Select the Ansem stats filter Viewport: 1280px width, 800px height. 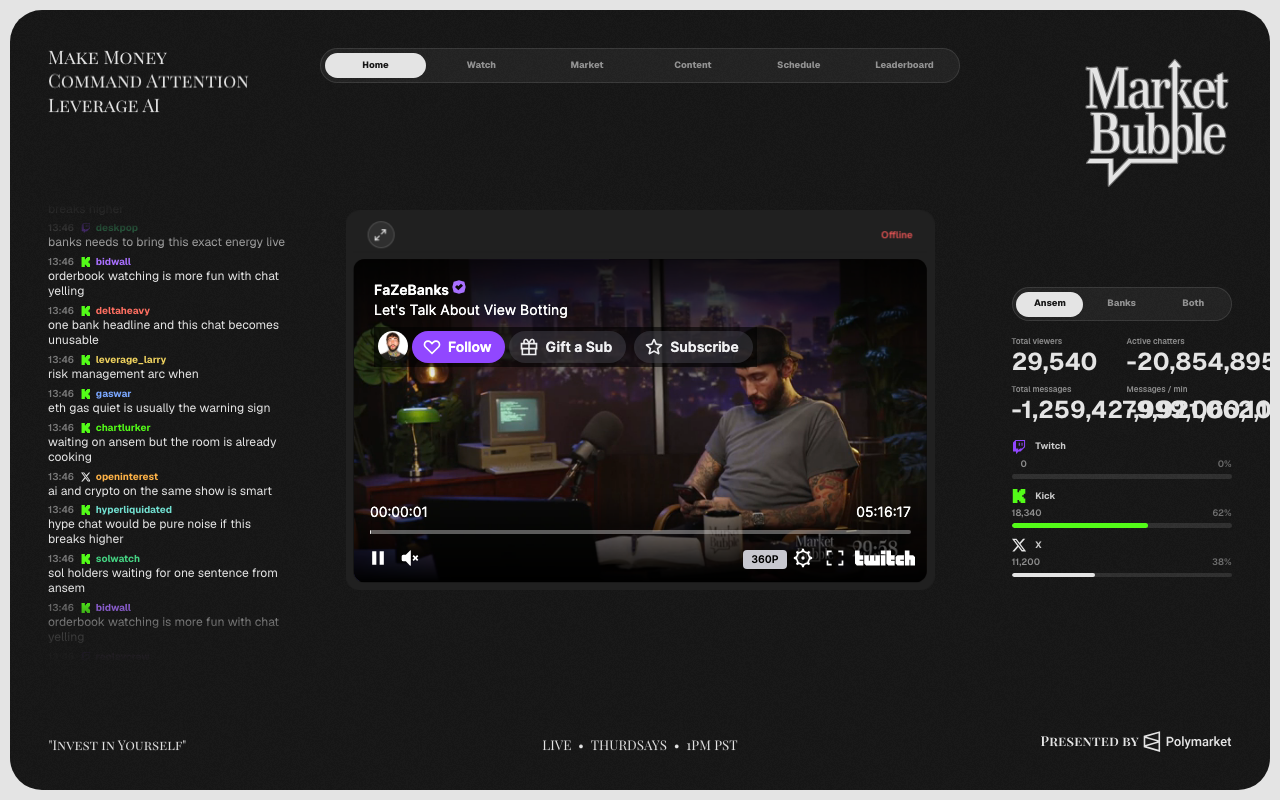coord(1050,303)
